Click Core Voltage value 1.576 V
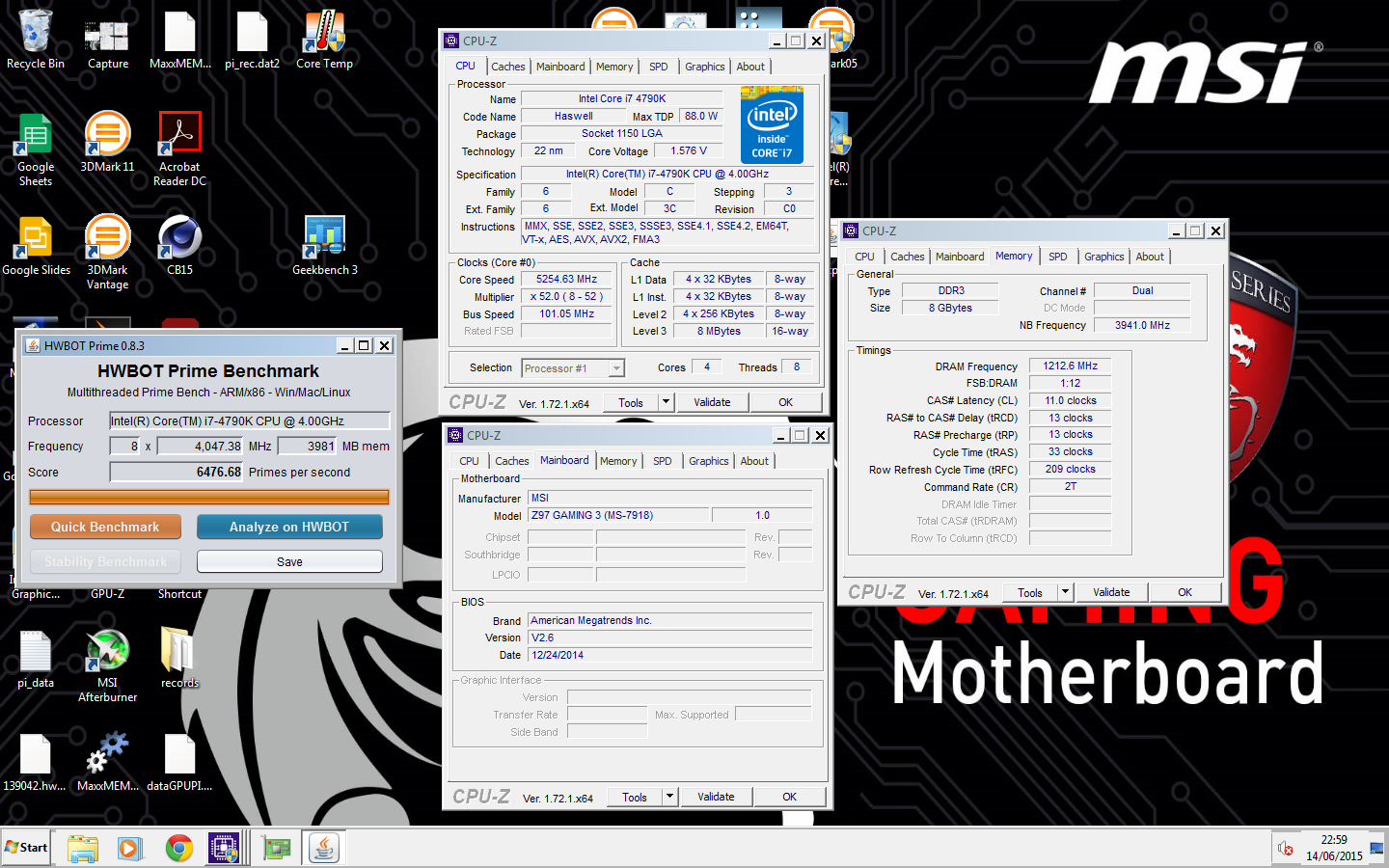1389x868 pixels. 689,150
